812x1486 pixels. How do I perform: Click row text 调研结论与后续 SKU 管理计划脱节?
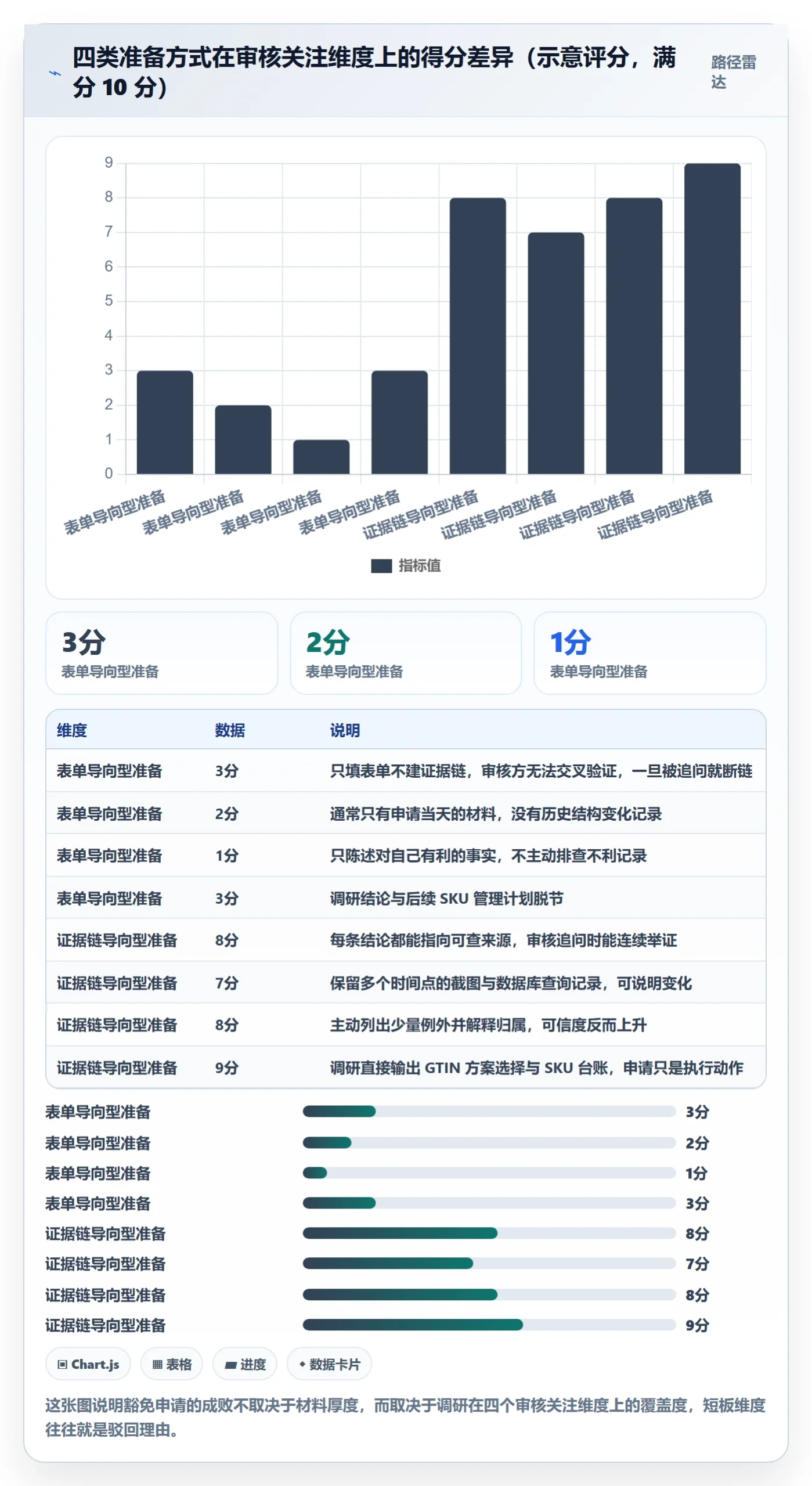[446, 899]
